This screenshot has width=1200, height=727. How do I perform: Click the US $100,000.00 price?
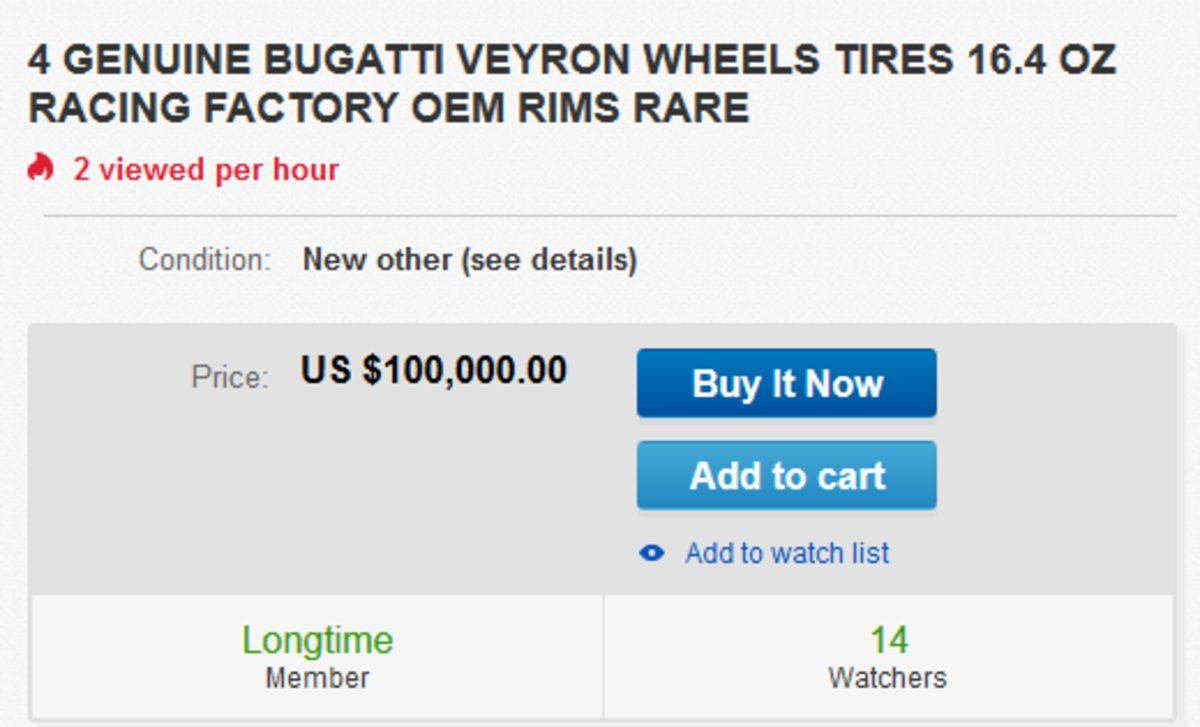coord(436,371)
